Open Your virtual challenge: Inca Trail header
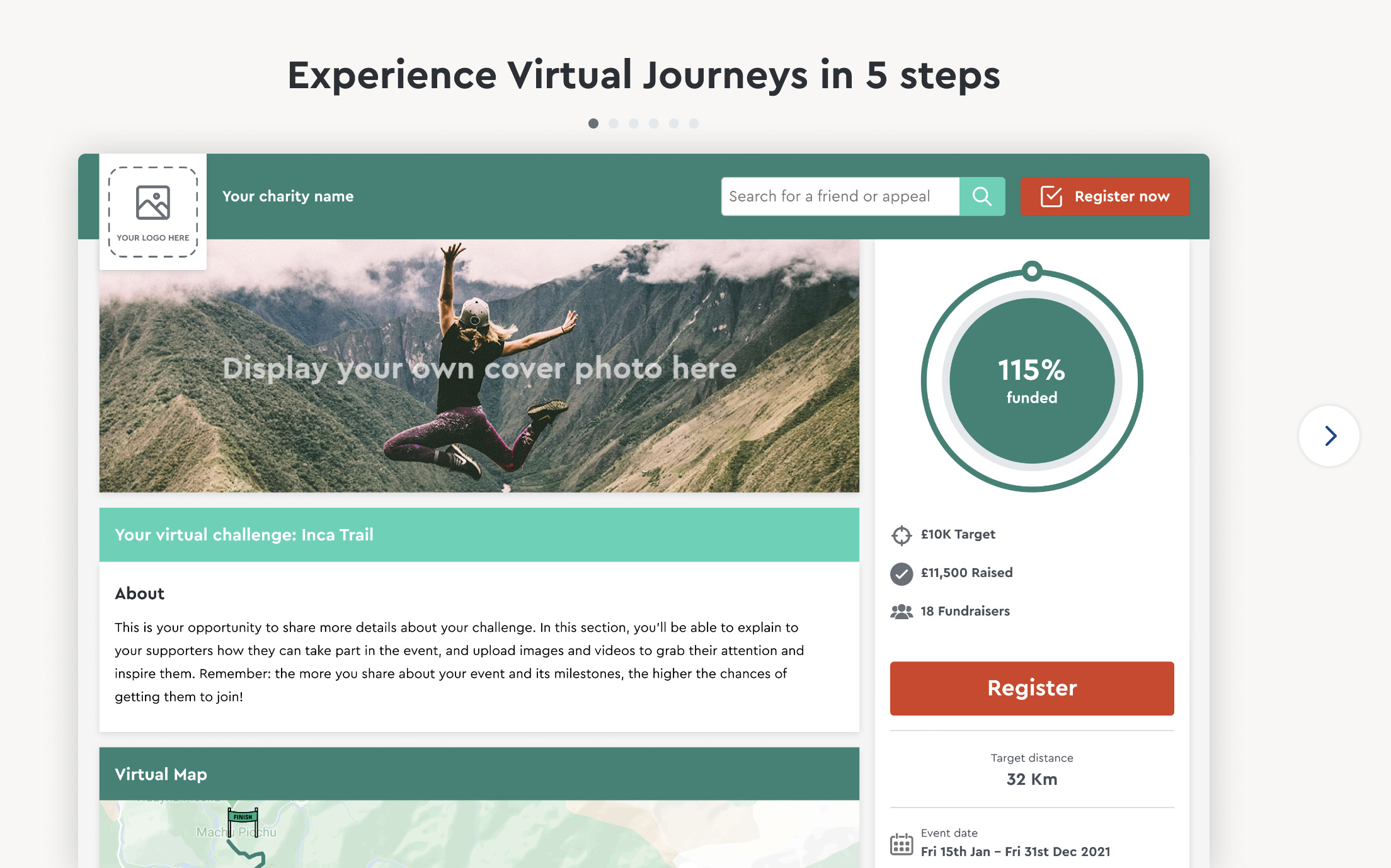Viewport: 1391px width, 868px height. (x=479, y=535)
